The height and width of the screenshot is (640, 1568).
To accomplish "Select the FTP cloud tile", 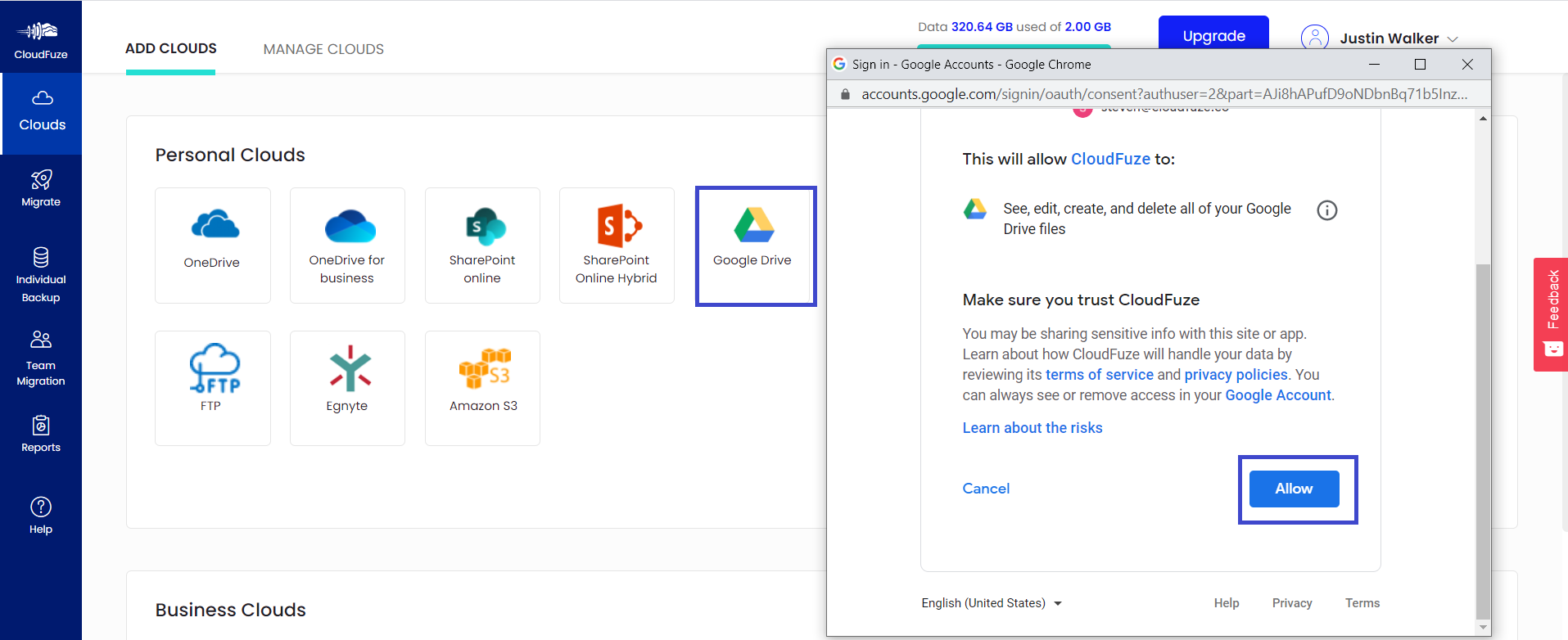I will 213,388.
